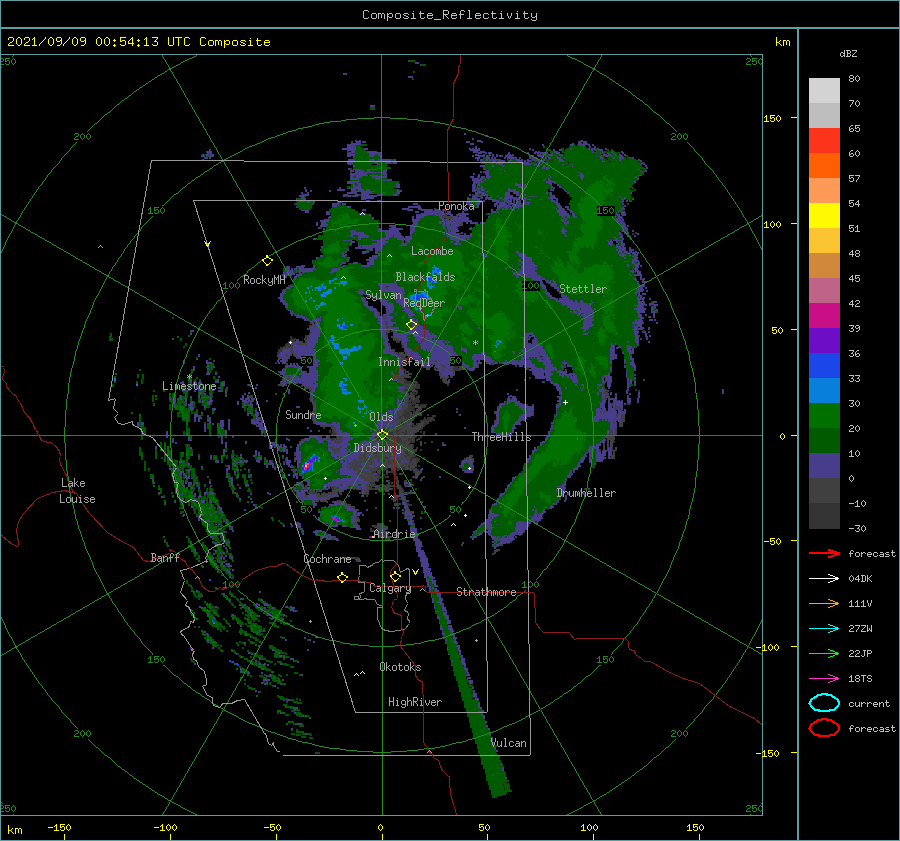This screenshot has width=900, height=841.
Task: Click the white 04DK arrow legend icon
Action: click(x=824, y=579)
